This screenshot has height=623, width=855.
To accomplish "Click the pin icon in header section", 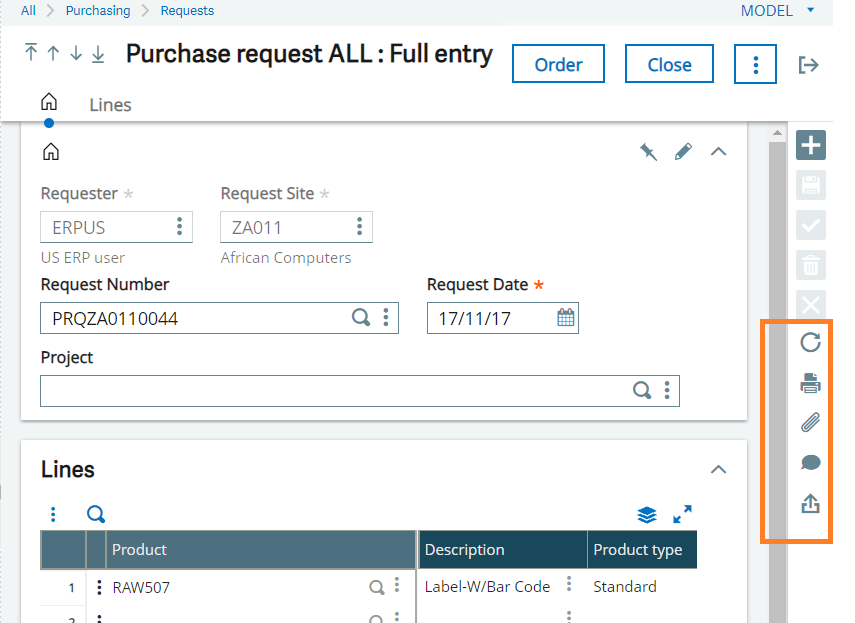I will tap(649, 152).
